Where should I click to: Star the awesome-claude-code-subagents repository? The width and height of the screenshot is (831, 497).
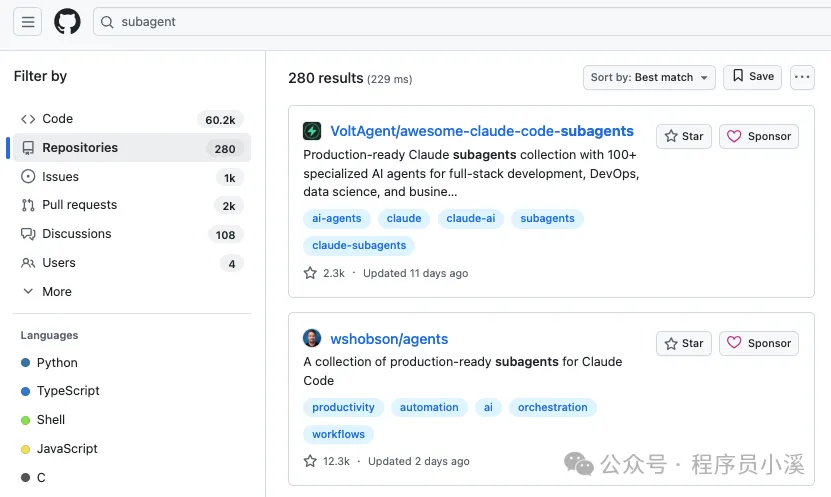point(684,136)
